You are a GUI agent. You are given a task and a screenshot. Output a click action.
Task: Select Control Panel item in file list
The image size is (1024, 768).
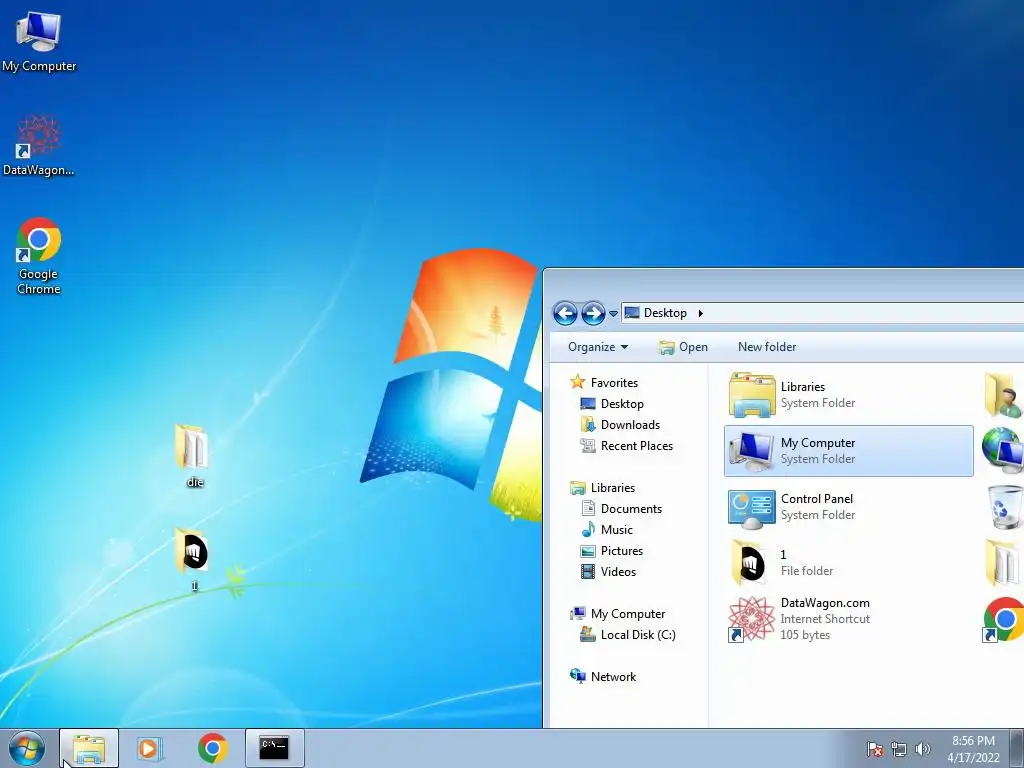[x=848, y=507]
